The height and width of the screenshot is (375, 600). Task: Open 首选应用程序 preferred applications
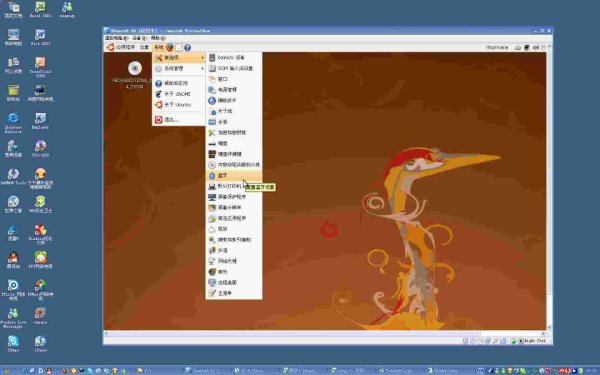(x=234, y=218)
